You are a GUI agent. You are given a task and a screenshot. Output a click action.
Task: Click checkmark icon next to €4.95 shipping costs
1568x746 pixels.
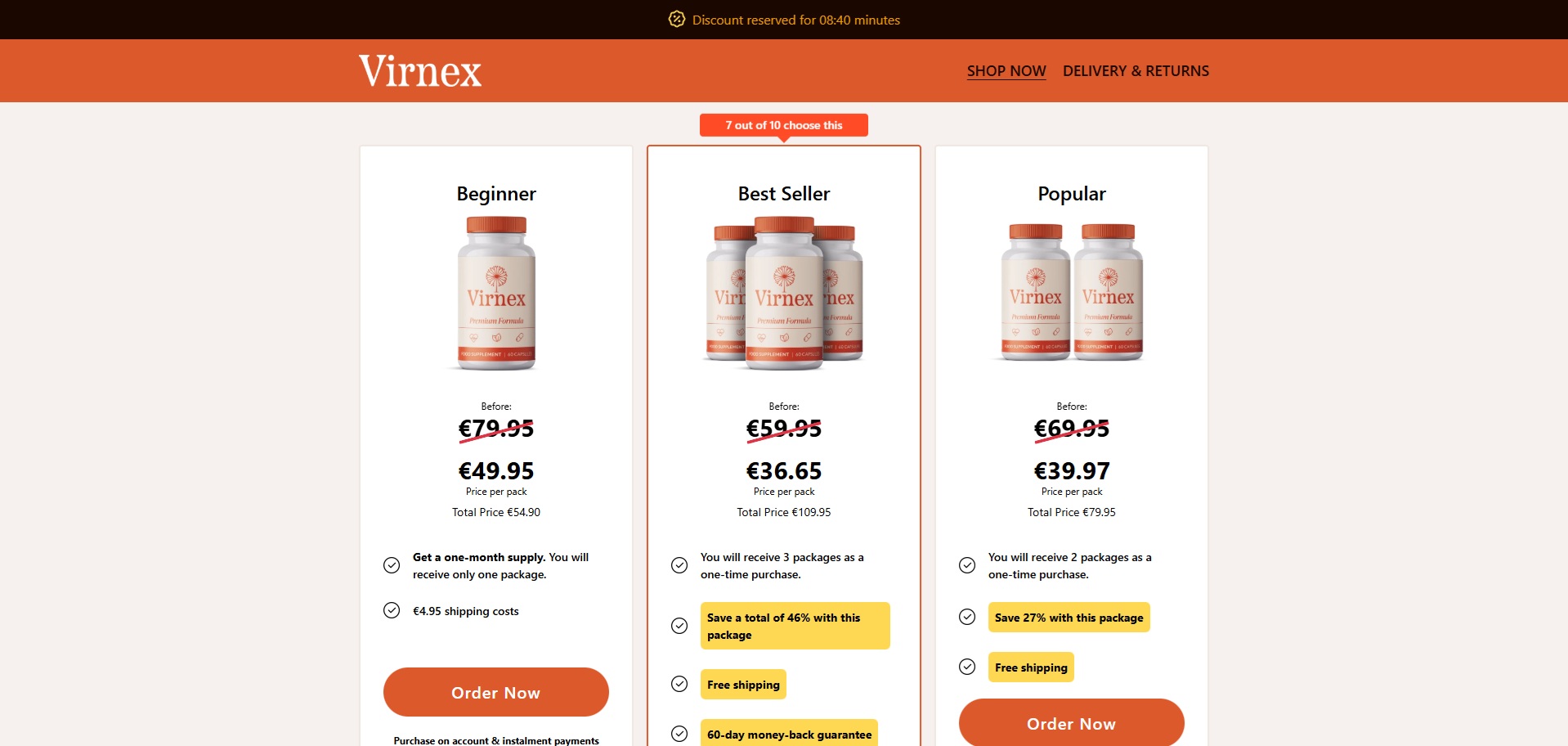[392, 610]
